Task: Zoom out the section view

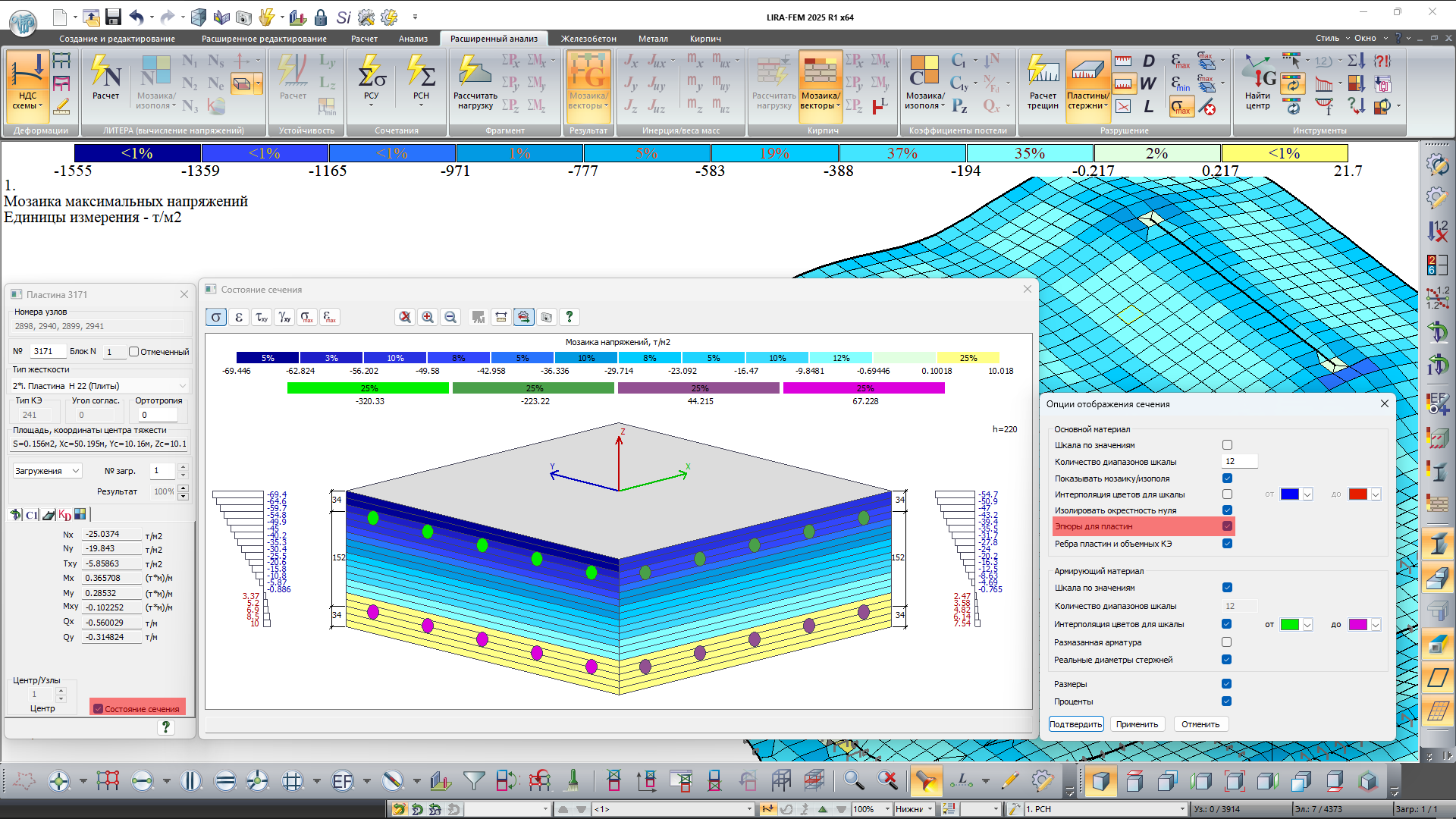Action: pos(450,317)
